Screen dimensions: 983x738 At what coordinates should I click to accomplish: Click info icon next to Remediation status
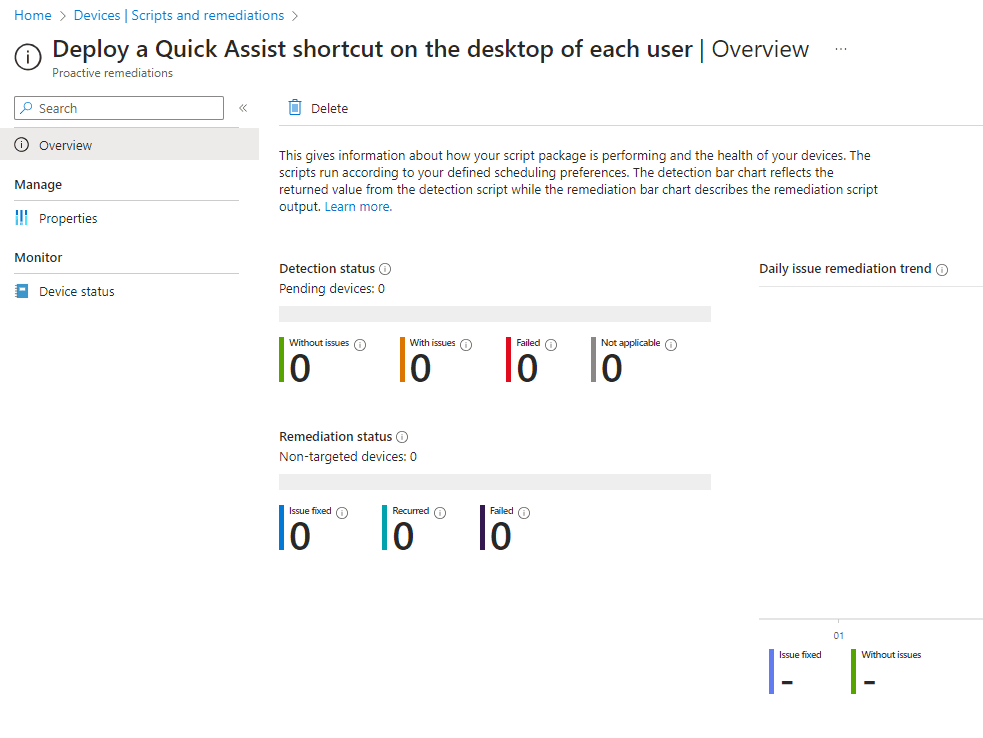(x=402, y=437)
